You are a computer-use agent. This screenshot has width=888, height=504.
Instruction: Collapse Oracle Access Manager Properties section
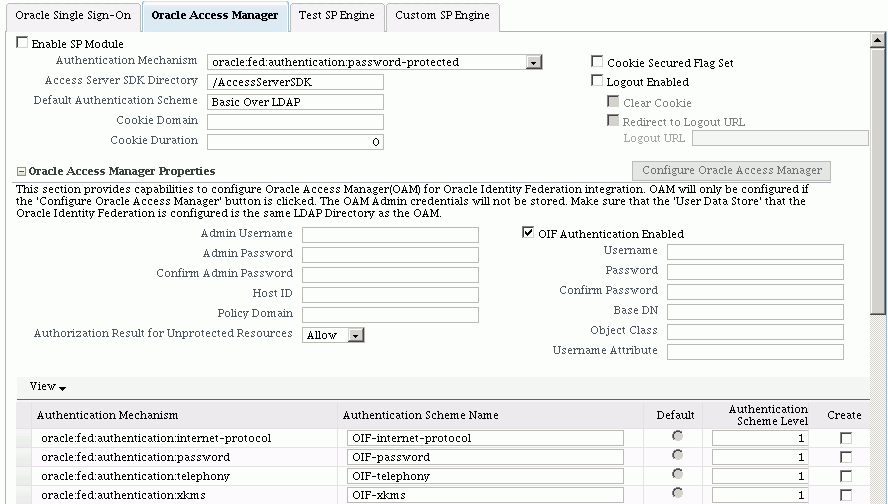(22, 171)
